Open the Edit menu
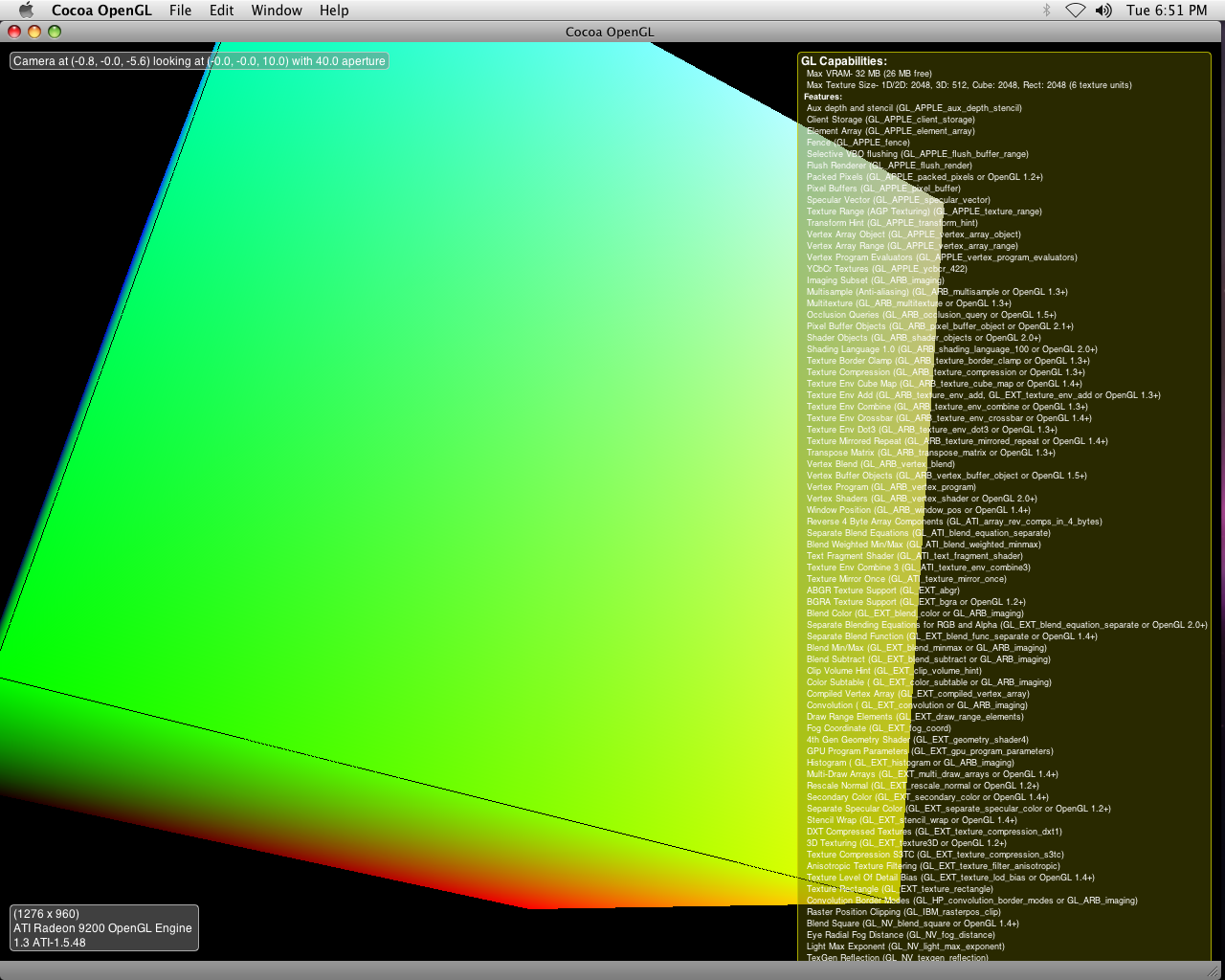This screenshot has height=980, width=1225. [221, 11]
